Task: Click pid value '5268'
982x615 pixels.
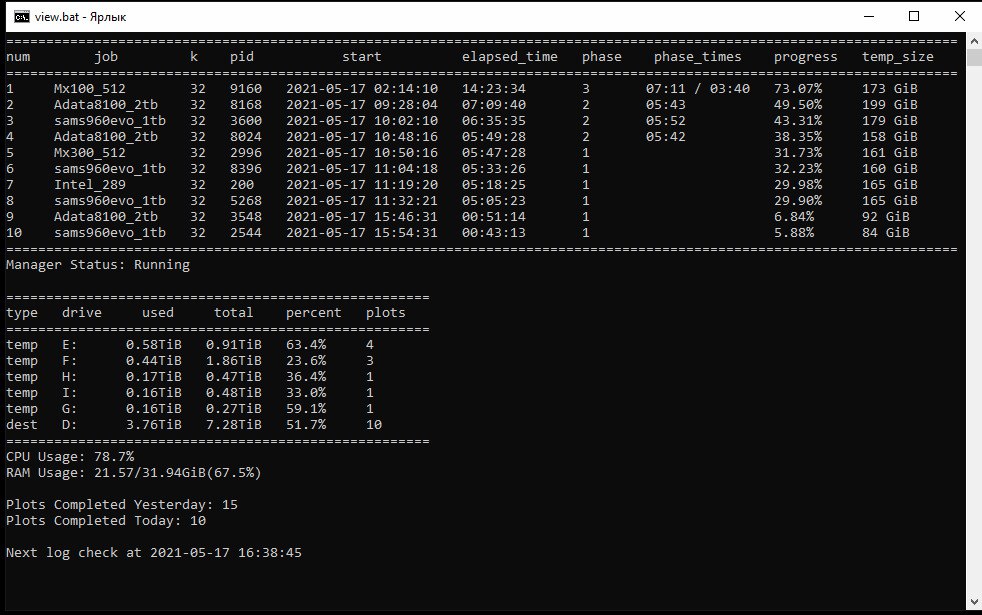Action: [246, 200]
